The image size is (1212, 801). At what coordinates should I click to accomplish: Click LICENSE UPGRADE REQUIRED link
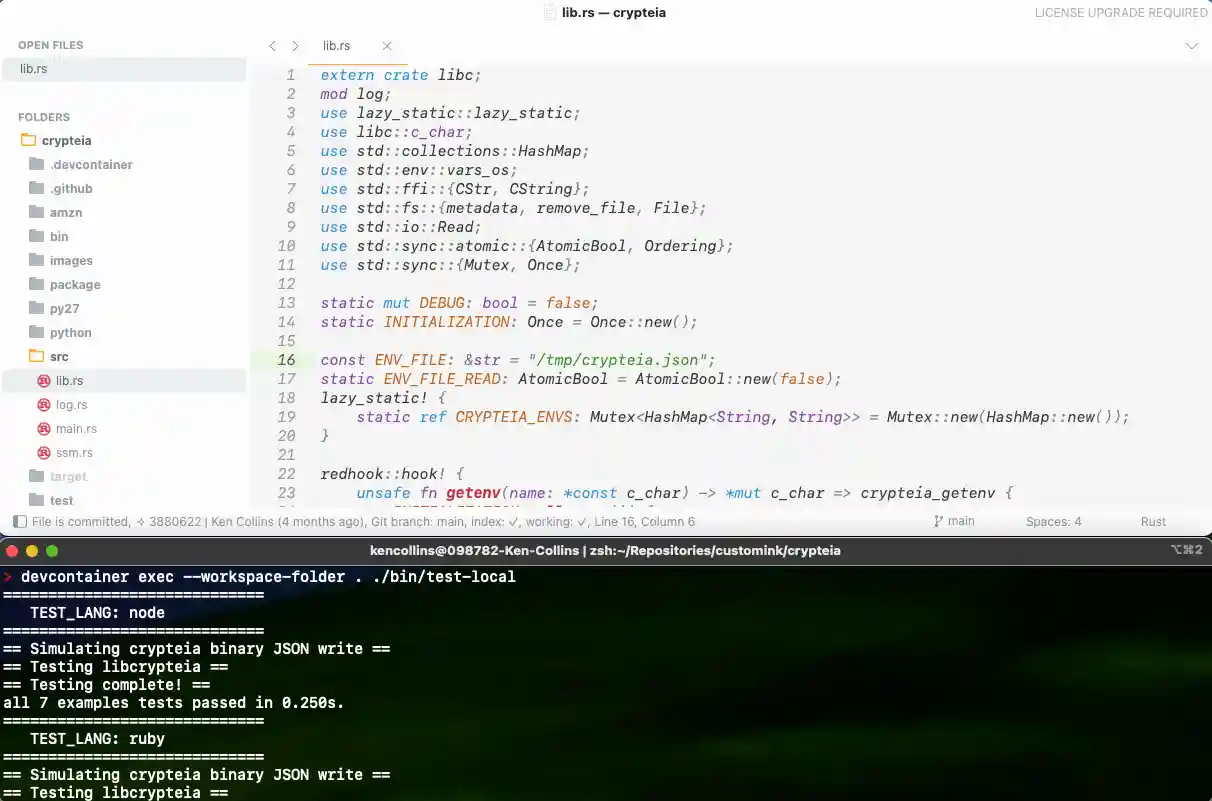1121,12
